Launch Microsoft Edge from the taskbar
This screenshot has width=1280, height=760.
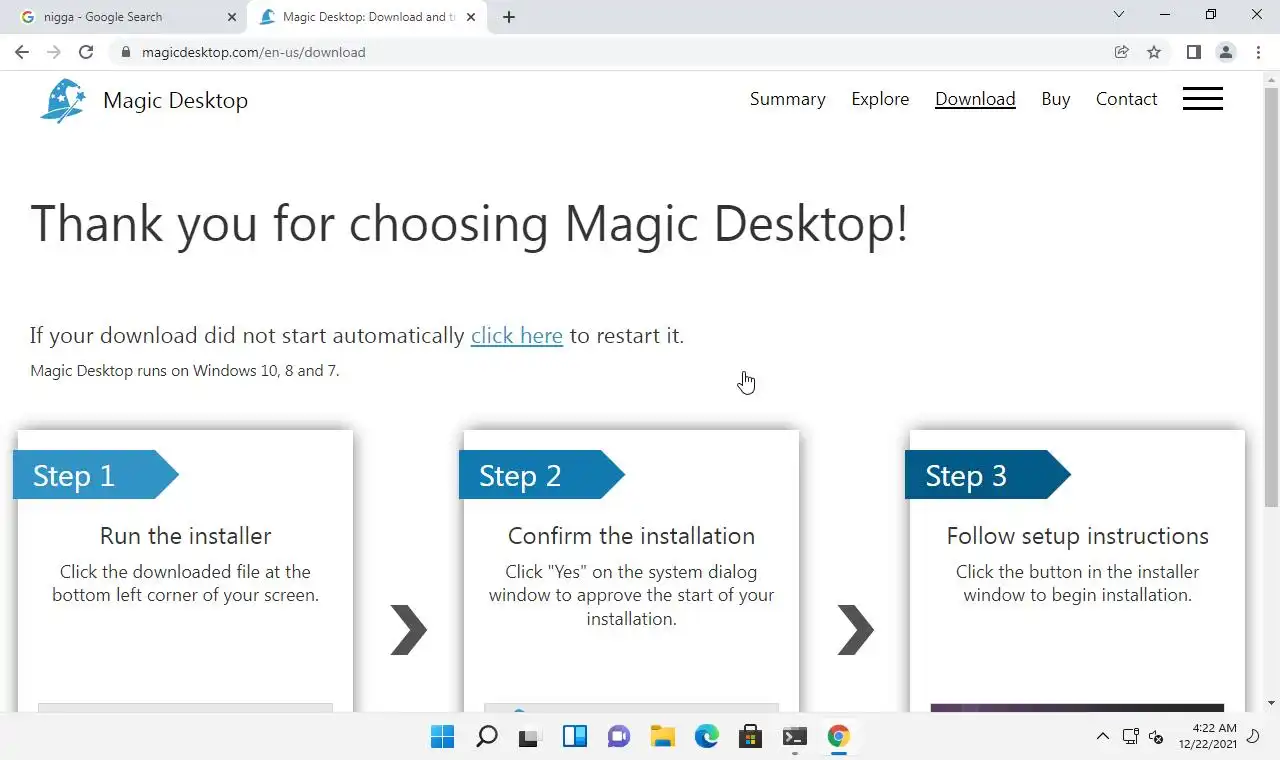[x=707, y=737]
